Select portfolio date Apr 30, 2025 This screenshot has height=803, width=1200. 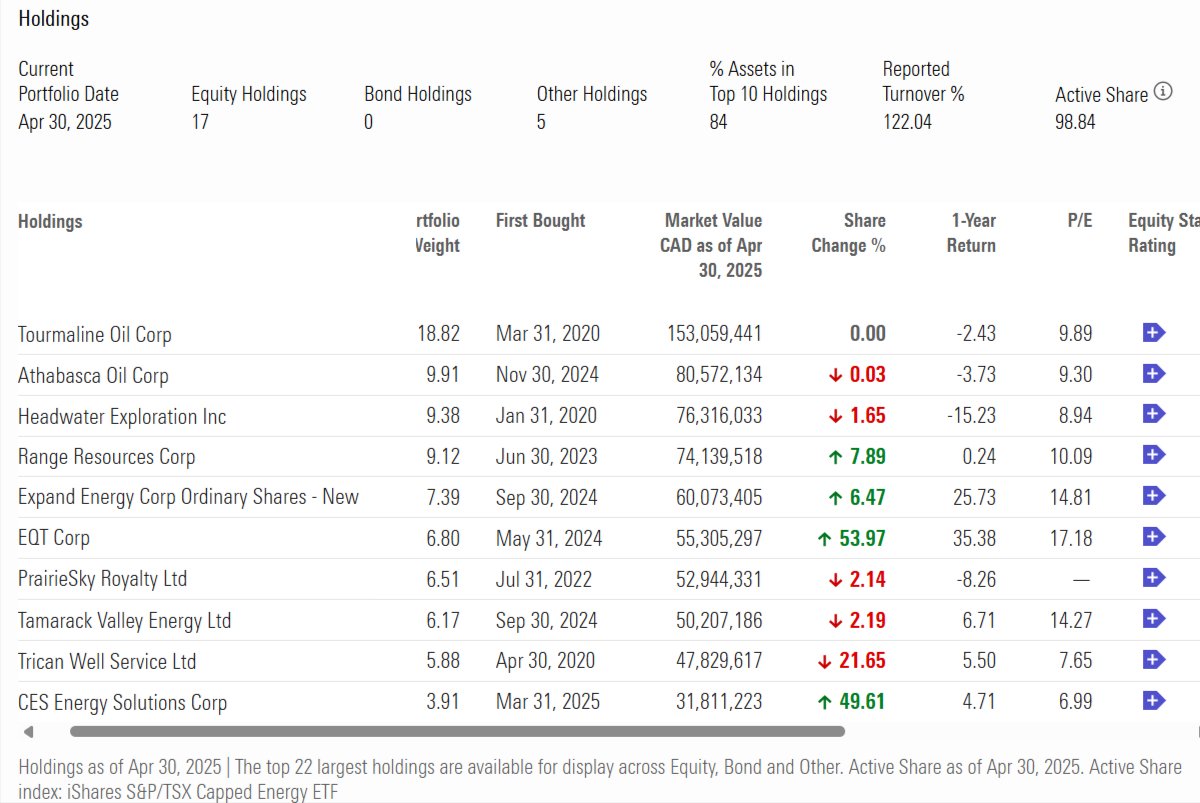click(65, 122)
